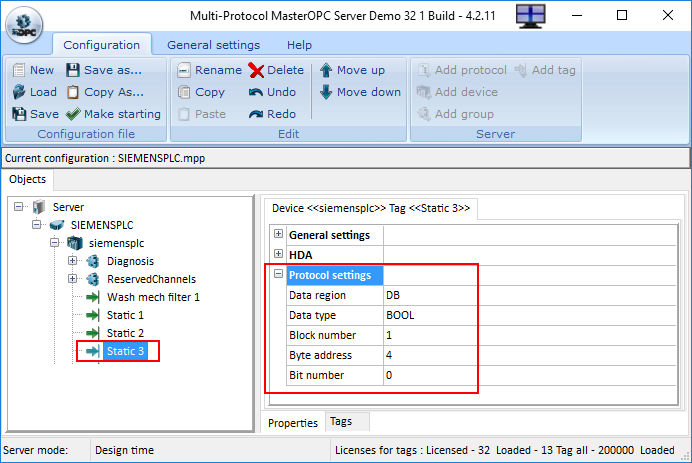
Task: Click the Move up arrow icon
Action: click(326, 70)
